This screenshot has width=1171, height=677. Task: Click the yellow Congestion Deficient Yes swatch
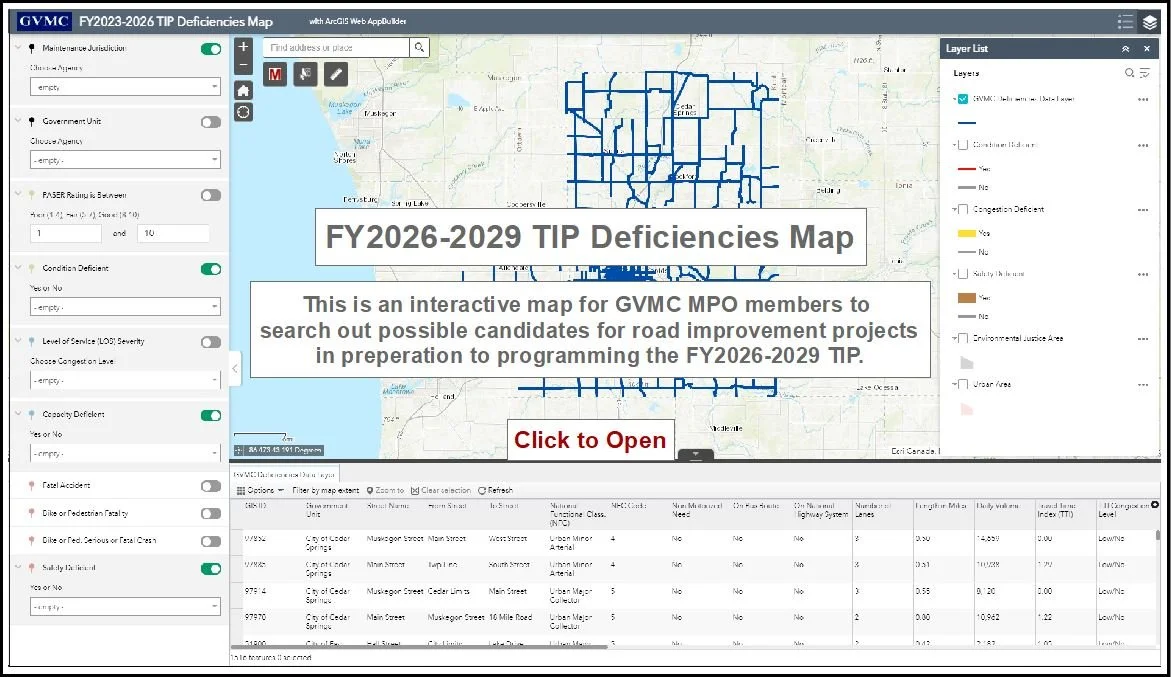pos(966,233)
